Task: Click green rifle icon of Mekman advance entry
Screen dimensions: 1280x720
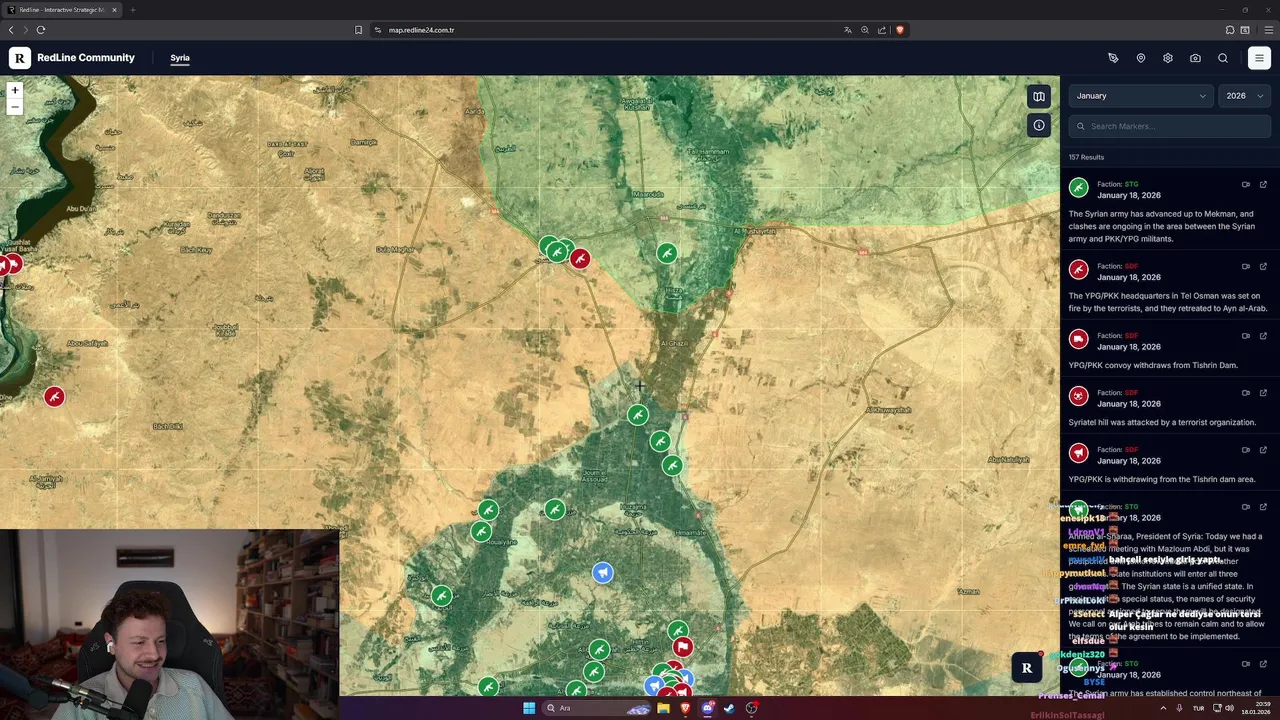Action: (1078, 187)
